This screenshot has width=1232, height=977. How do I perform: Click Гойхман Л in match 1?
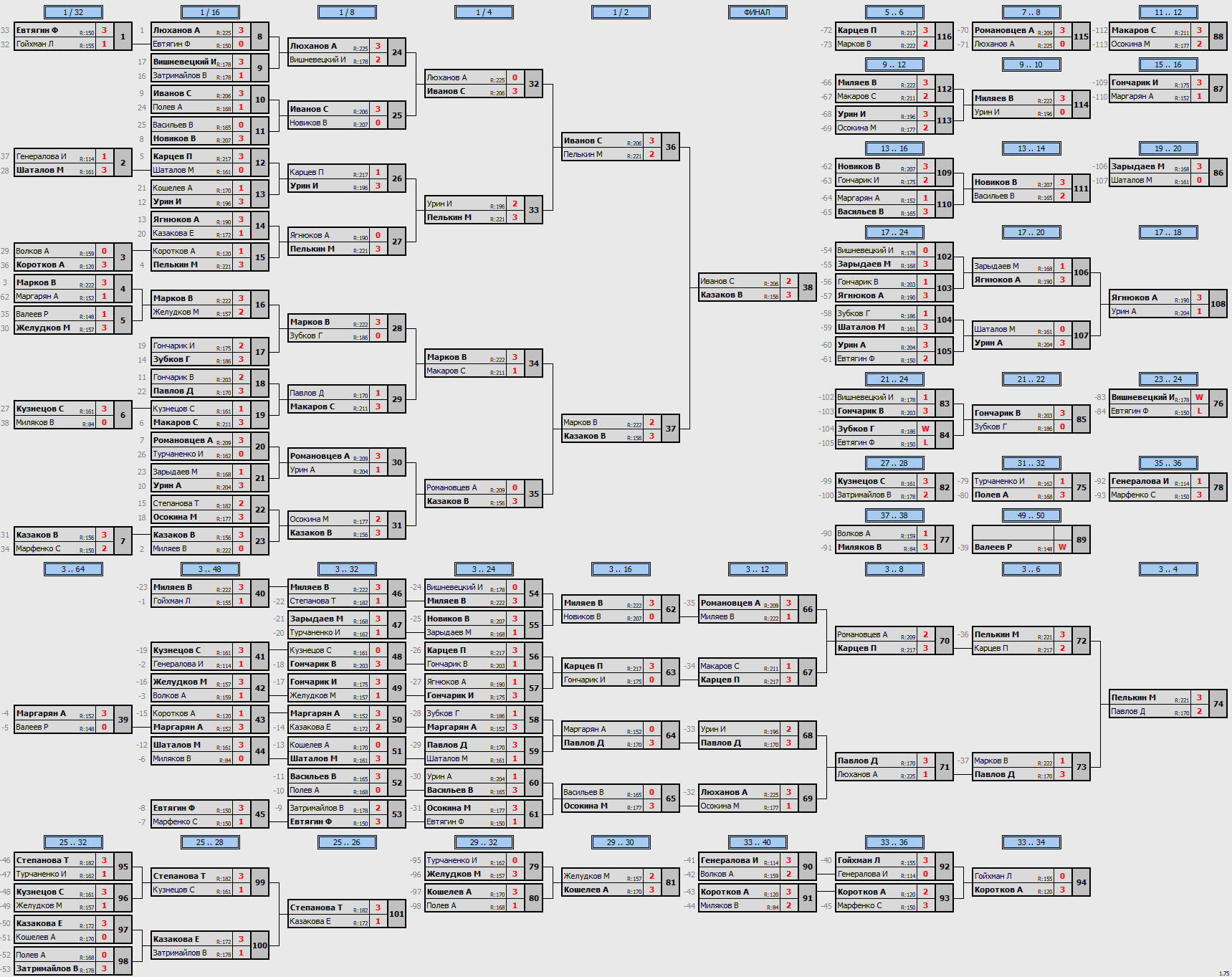(34, 44)
